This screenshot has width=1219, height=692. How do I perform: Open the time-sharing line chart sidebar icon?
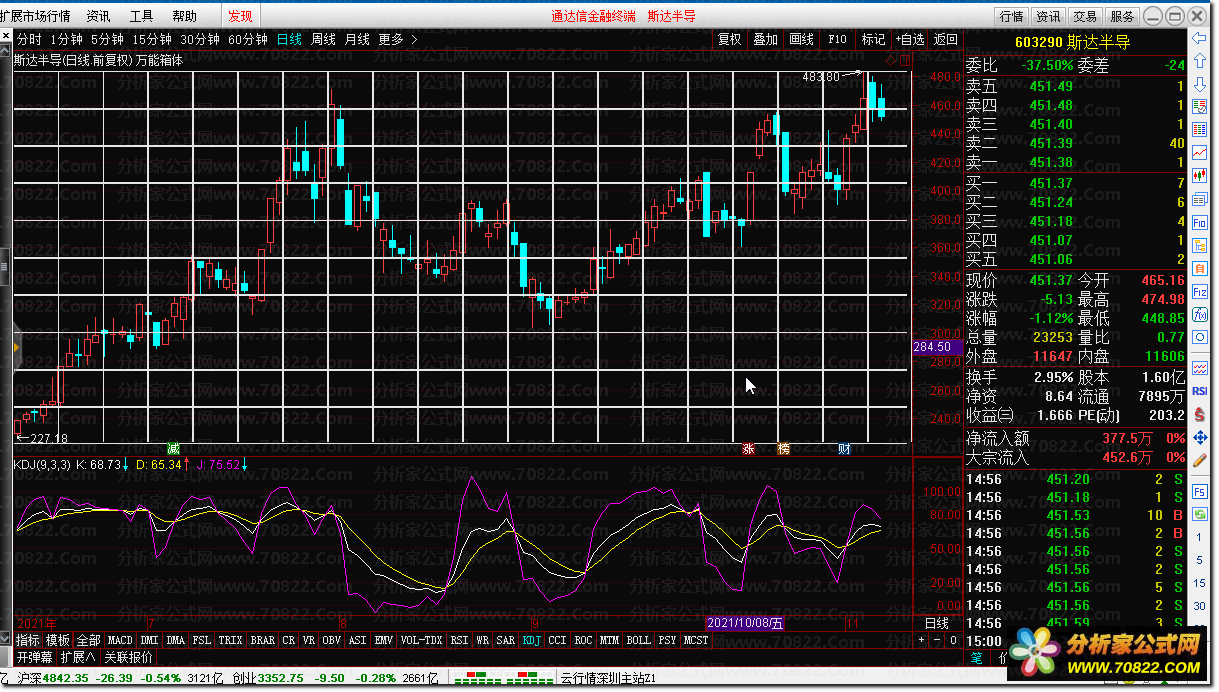pyautogui.click(x=1199, y=151)
